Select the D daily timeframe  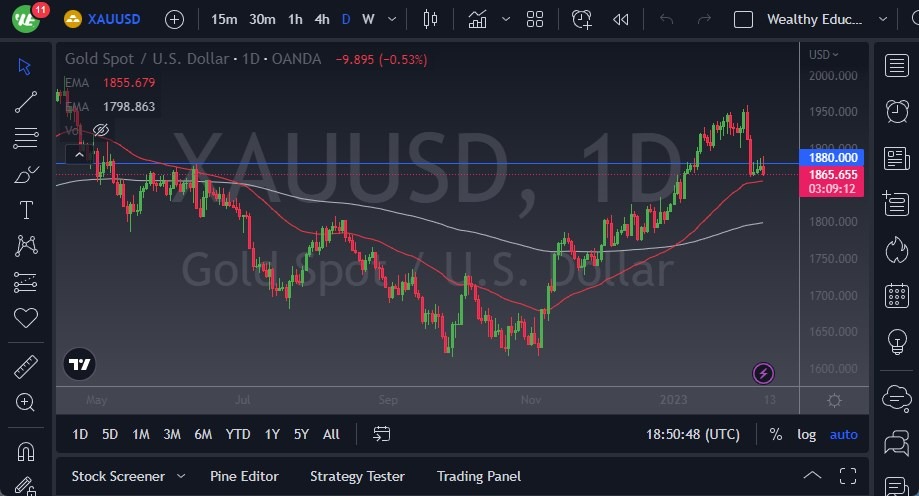[346, 19]
